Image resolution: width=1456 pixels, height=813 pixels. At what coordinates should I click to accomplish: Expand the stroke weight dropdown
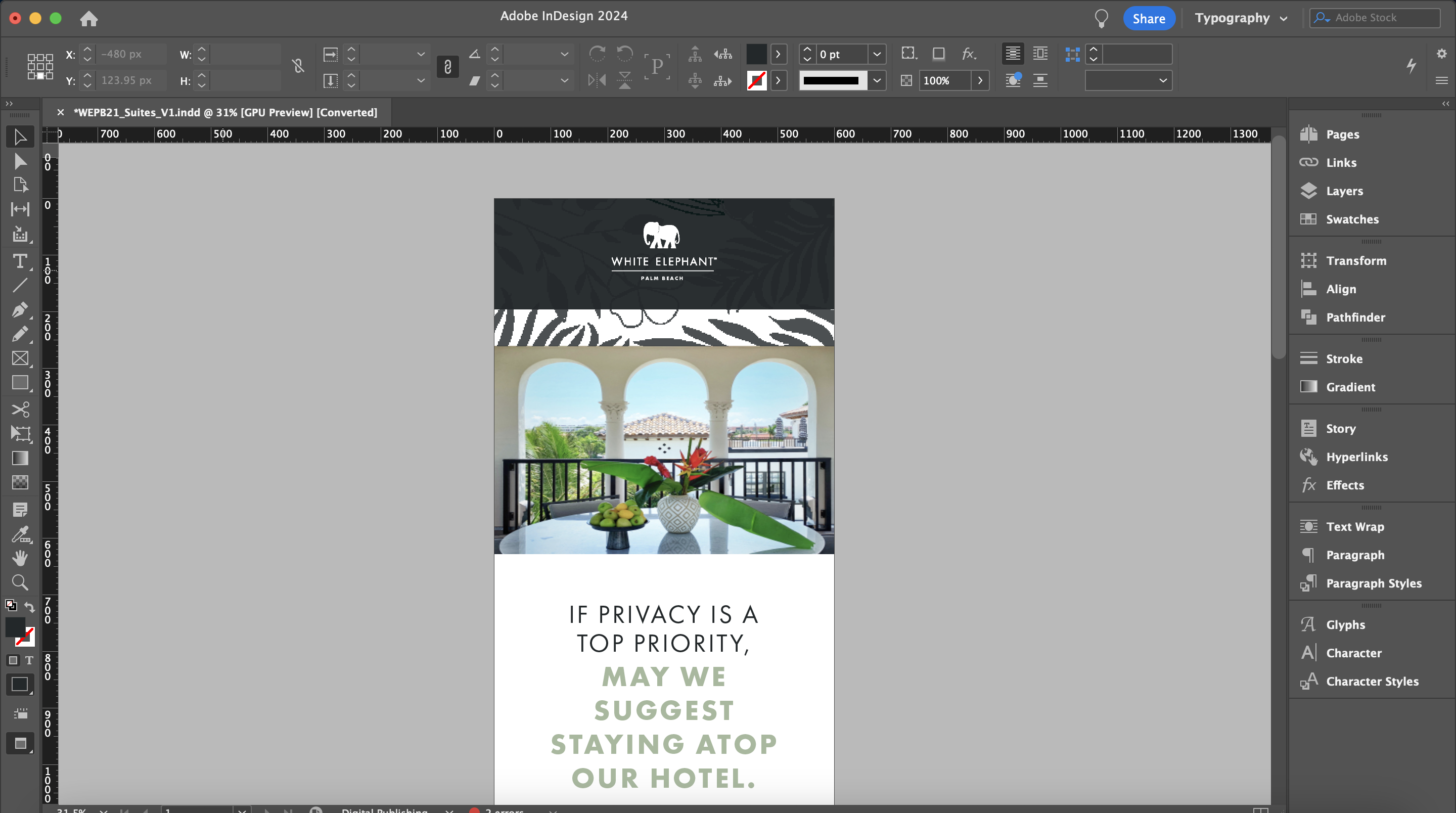877,54
